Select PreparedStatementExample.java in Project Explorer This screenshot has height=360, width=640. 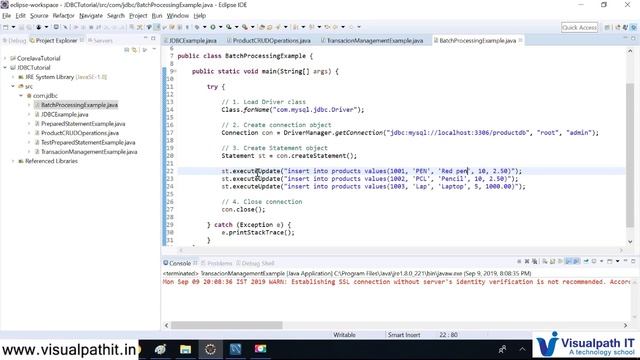tap(83, 124)
